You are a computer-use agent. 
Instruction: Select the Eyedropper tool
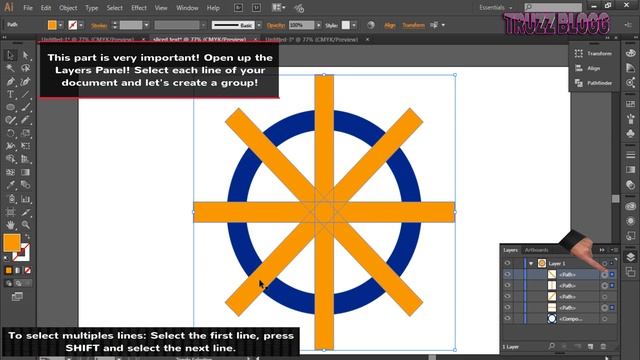pos(11,185)
